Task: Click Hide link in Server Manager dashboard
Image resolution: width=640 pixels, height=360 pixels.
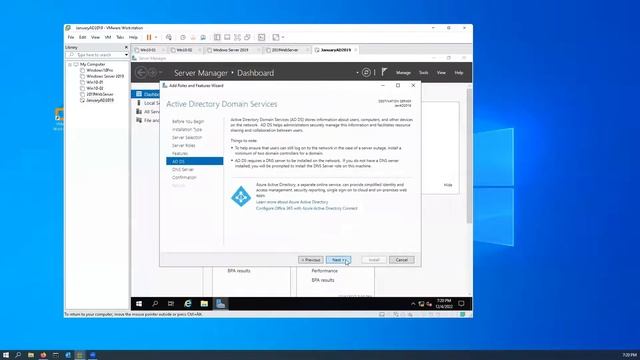Action: pyautogui.click(x=448, y=185)
